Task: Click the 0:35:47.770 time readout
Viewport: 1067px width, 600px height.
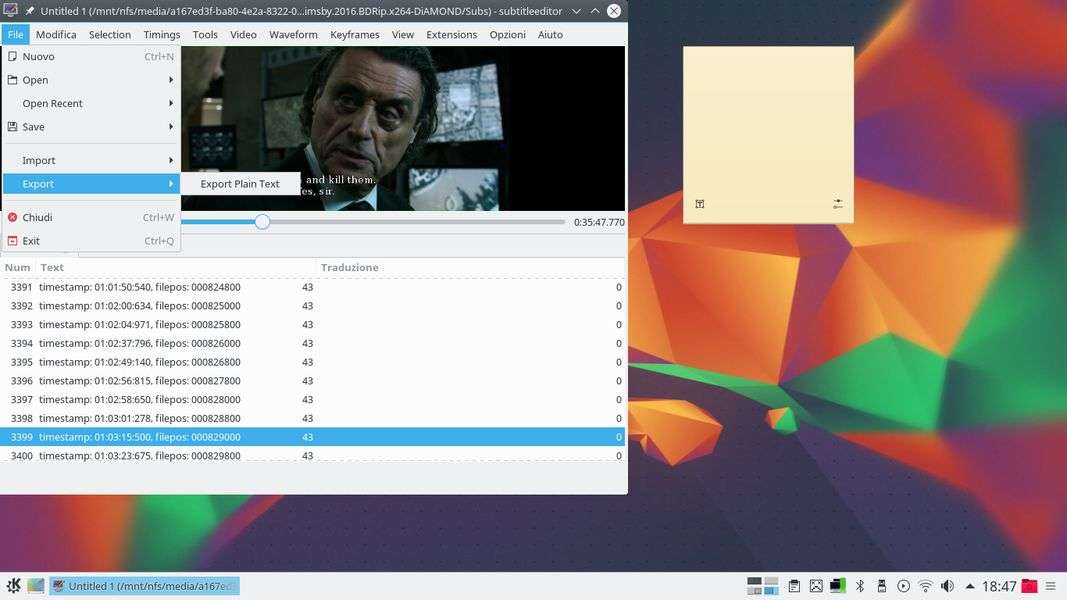Action: (x=599, y=222)
